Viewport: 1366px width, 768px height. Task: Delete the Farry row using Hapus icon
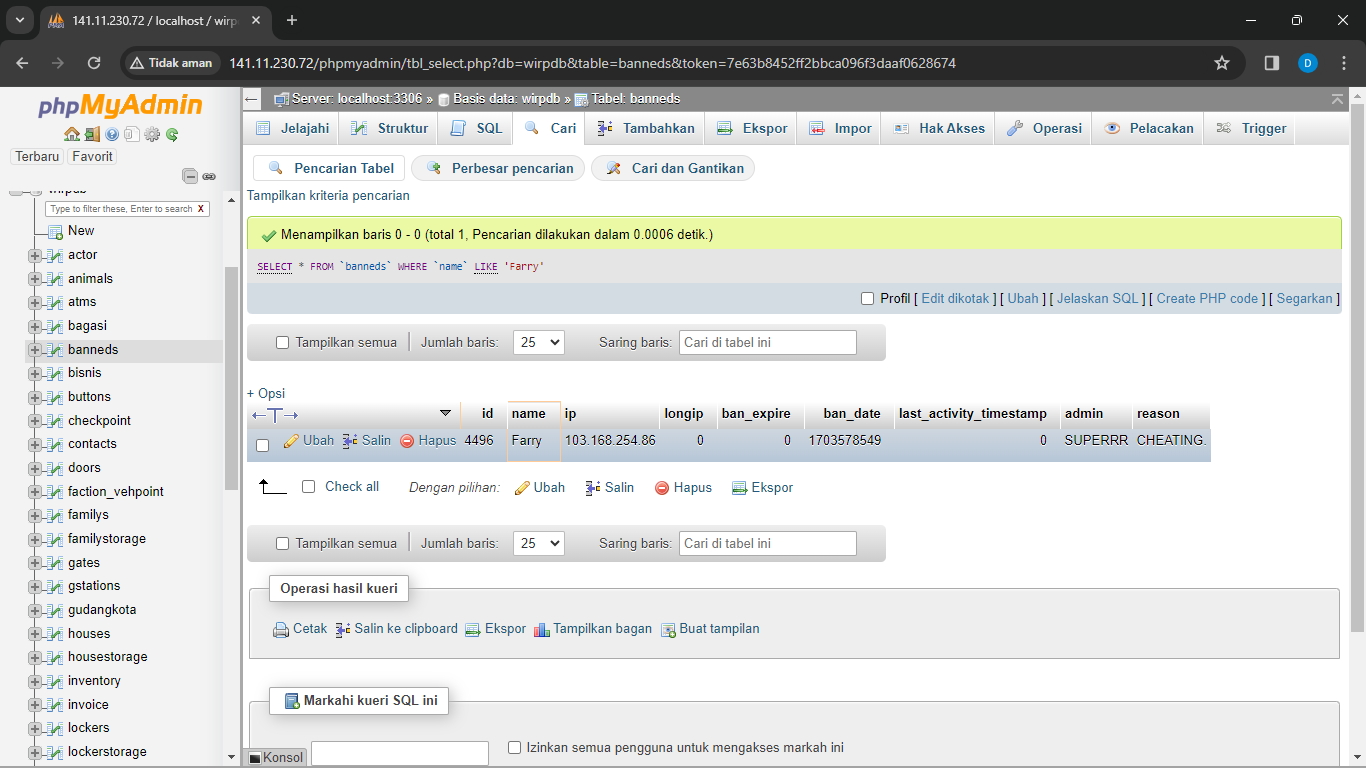click(407, 441)
